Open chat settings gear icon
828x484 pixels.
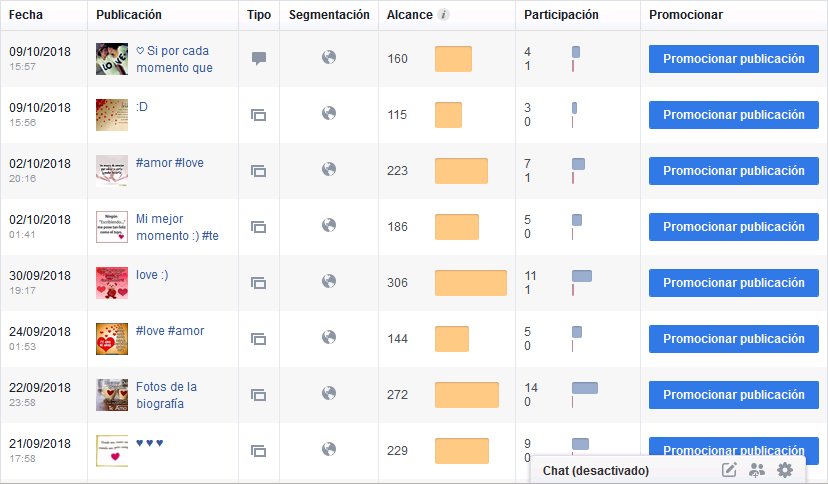pos(785,470)
